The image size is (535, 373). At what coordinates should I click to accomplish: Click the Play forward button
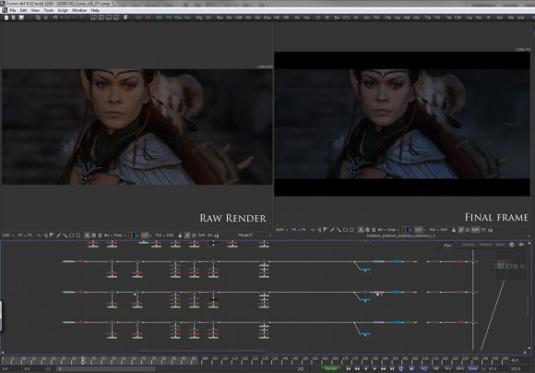point(375,369)
